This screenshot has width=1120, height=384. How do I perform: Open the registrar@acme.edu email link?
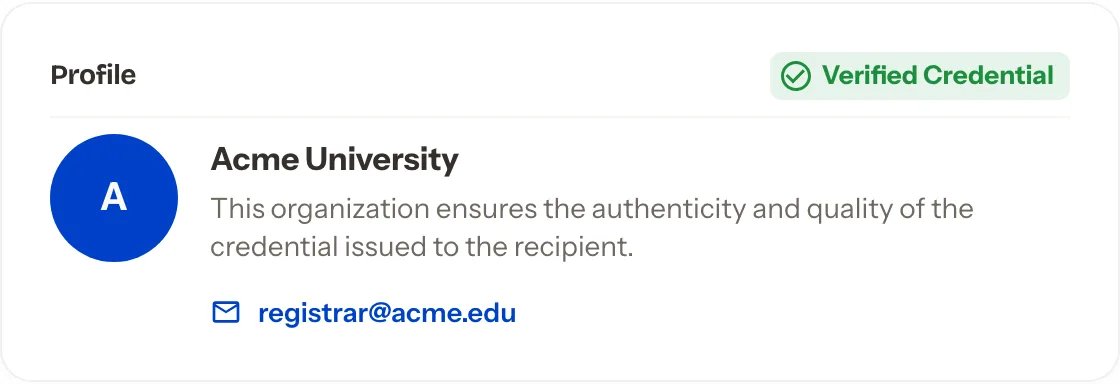coord(387,313)
